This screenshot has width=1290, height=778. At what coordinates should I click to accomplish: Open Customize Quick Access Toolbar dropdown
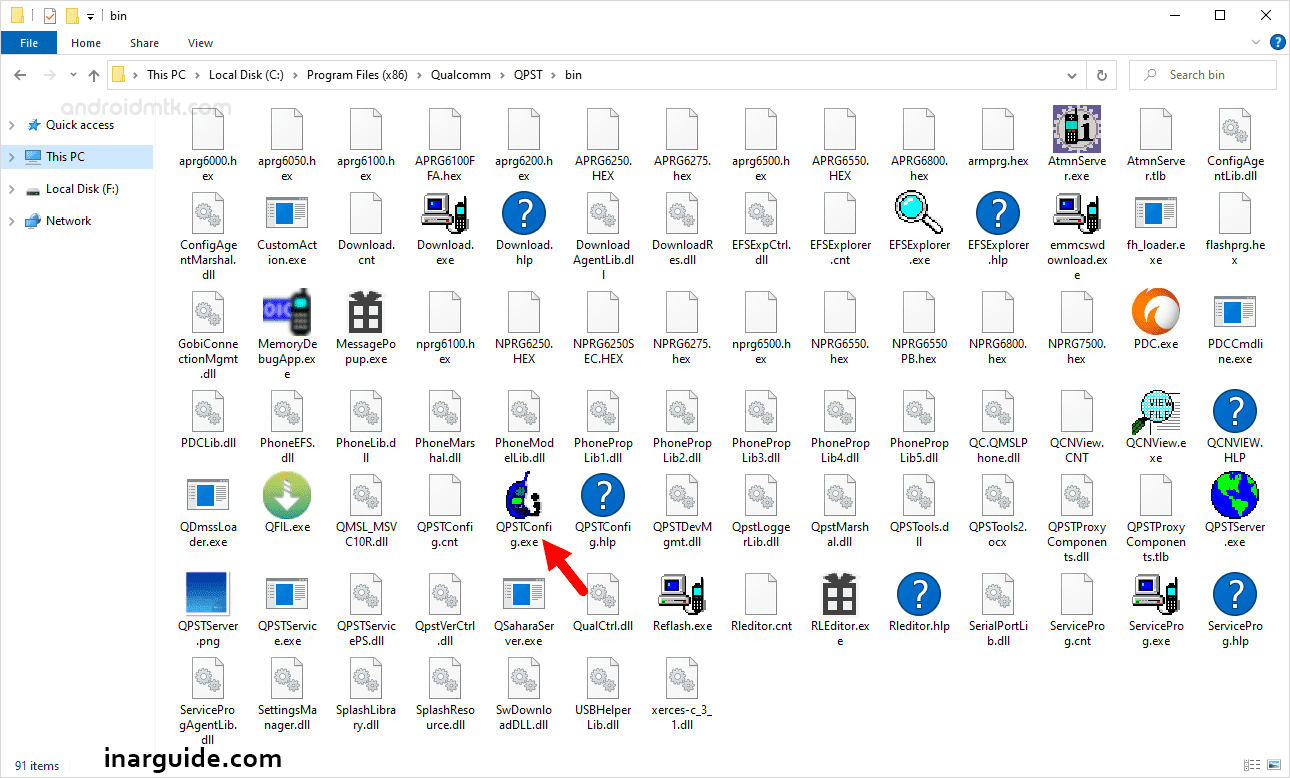[x=90, y=16]
